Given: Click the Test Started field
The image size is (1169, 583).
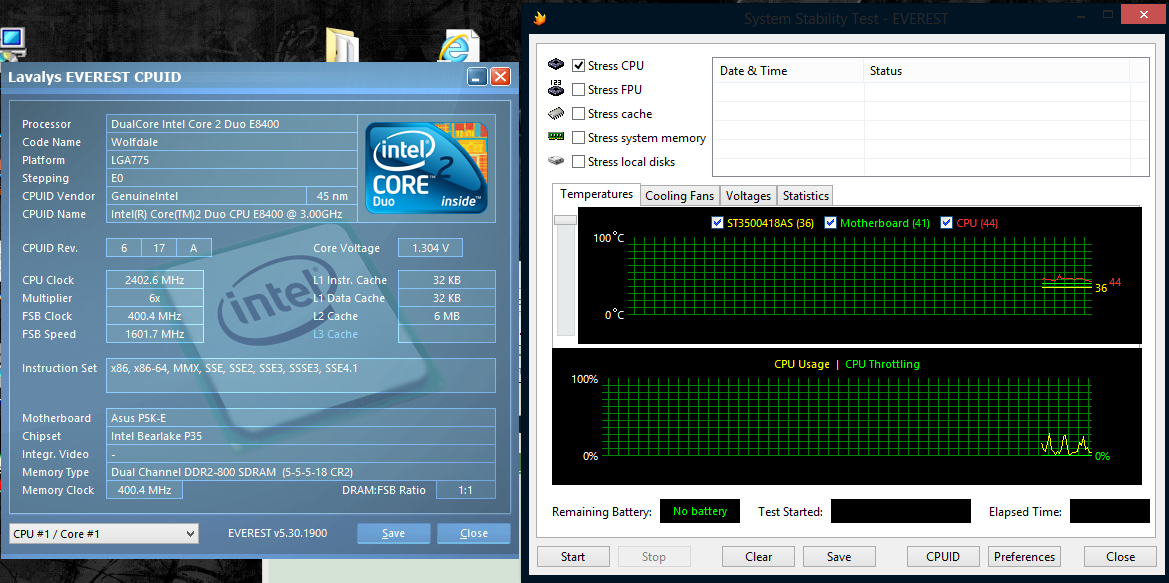Looking at the screenshot, I should pyautogui.click(x=901, y=511).
